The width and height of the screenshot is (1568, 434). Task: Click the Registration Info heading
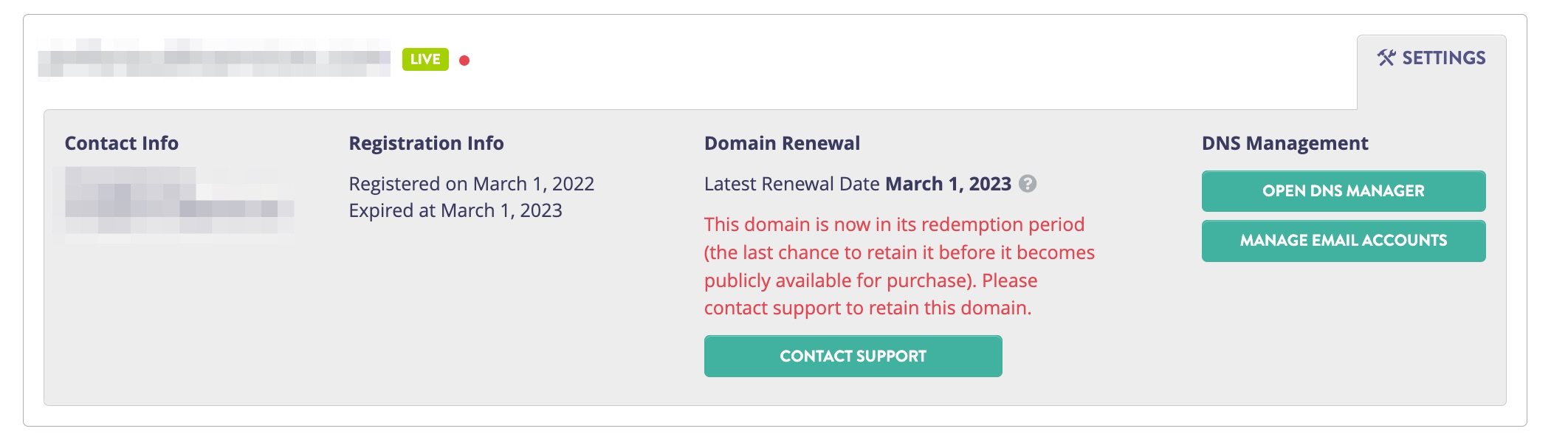426,143
